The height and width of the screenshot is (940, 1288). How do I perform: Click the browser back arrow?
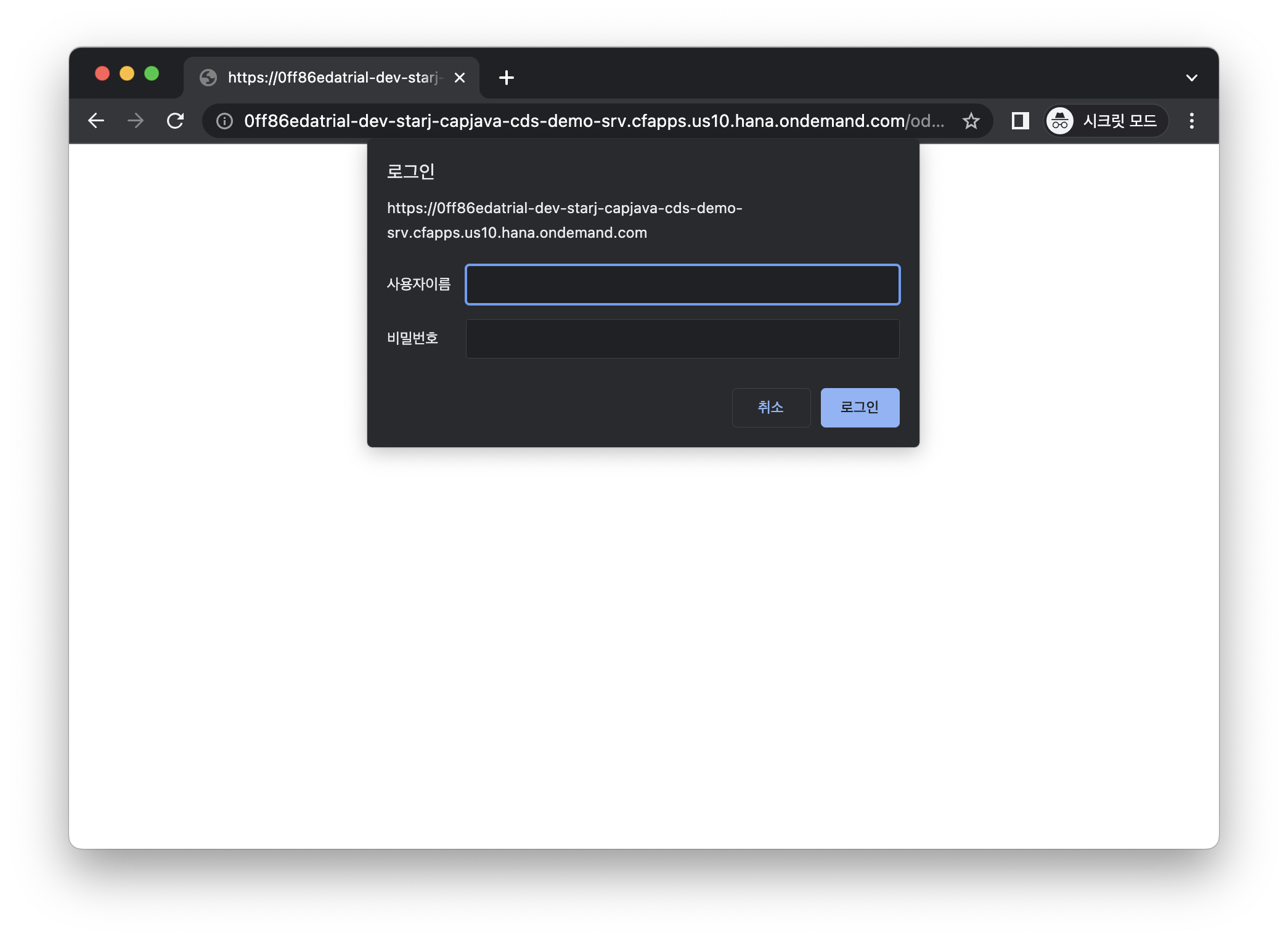point(96,121)
